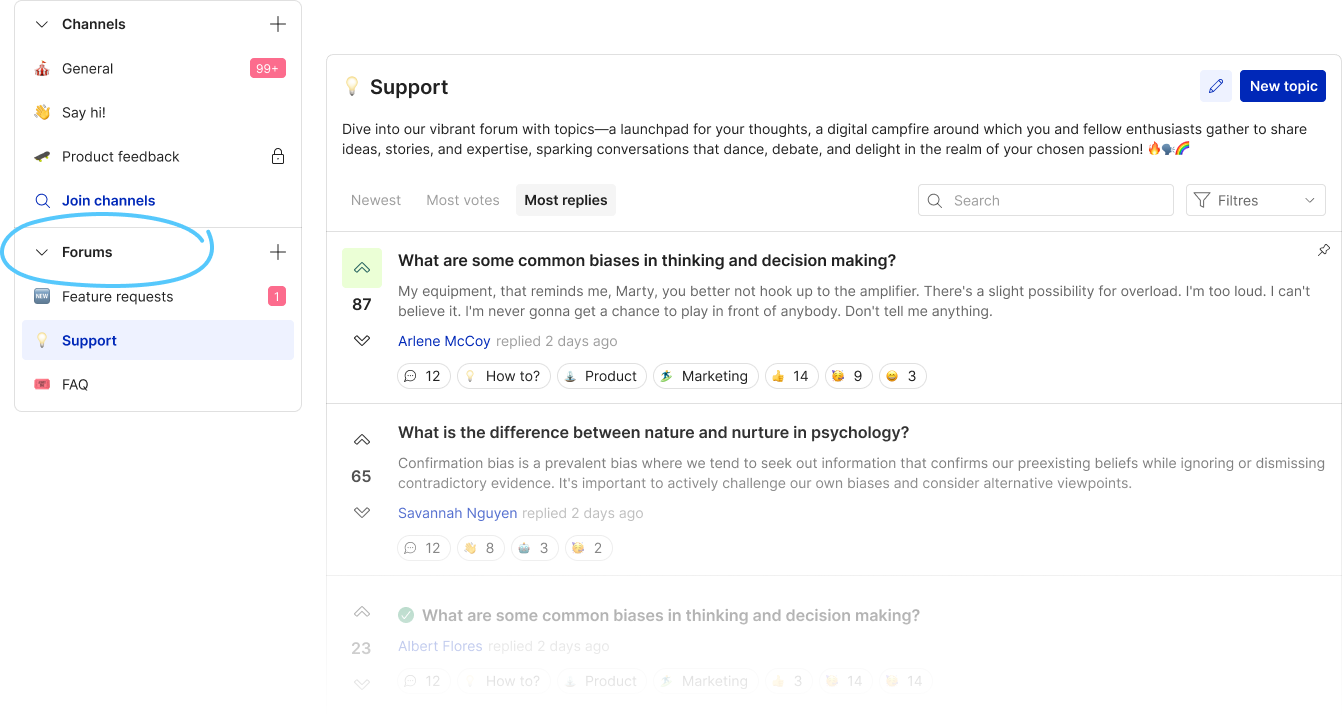The image size is (1342, 720).
Task: Click the New topic button
Action: click(1283, 86)
